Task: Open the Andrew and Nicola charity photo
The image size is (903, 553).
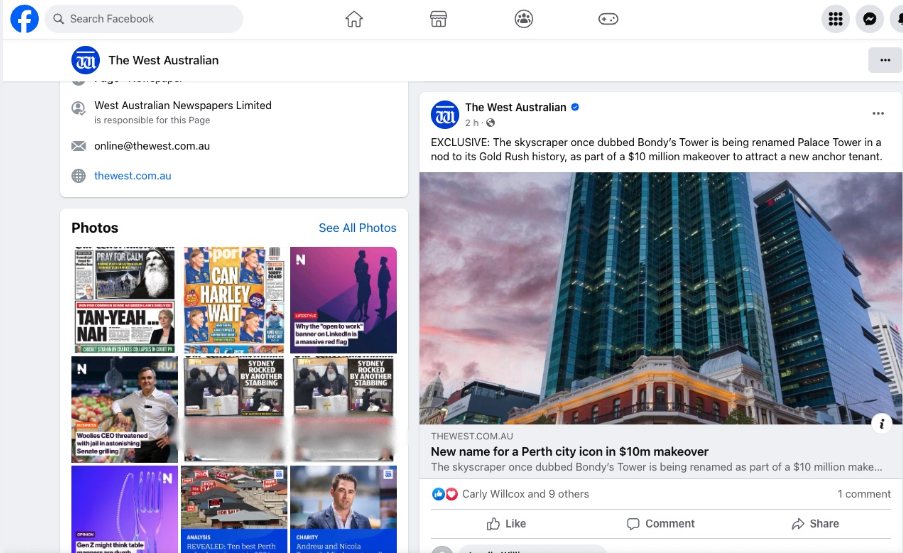Action: [343, 510]
